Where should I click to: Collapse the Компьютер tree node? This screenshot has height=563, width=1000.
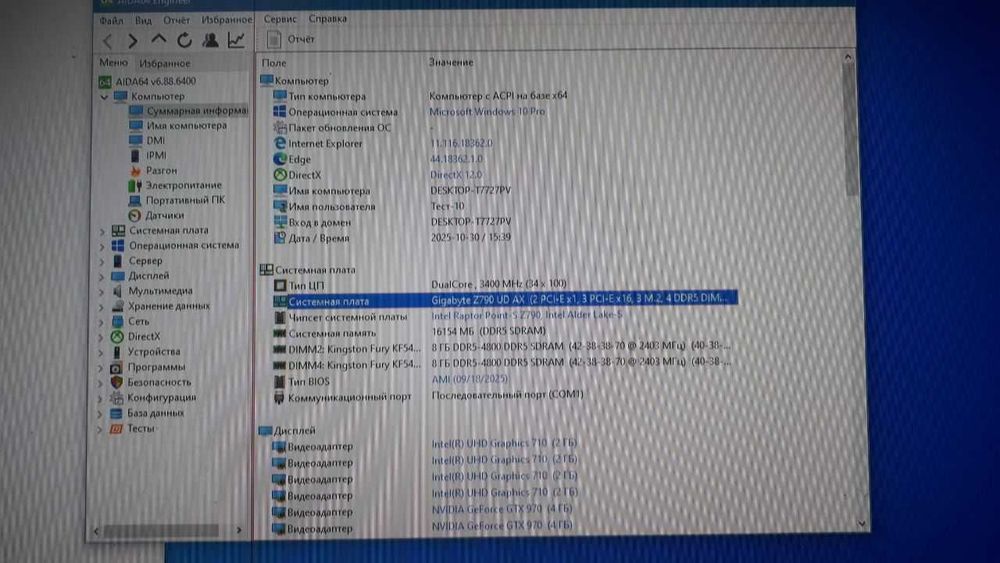[x=104, y=97]
